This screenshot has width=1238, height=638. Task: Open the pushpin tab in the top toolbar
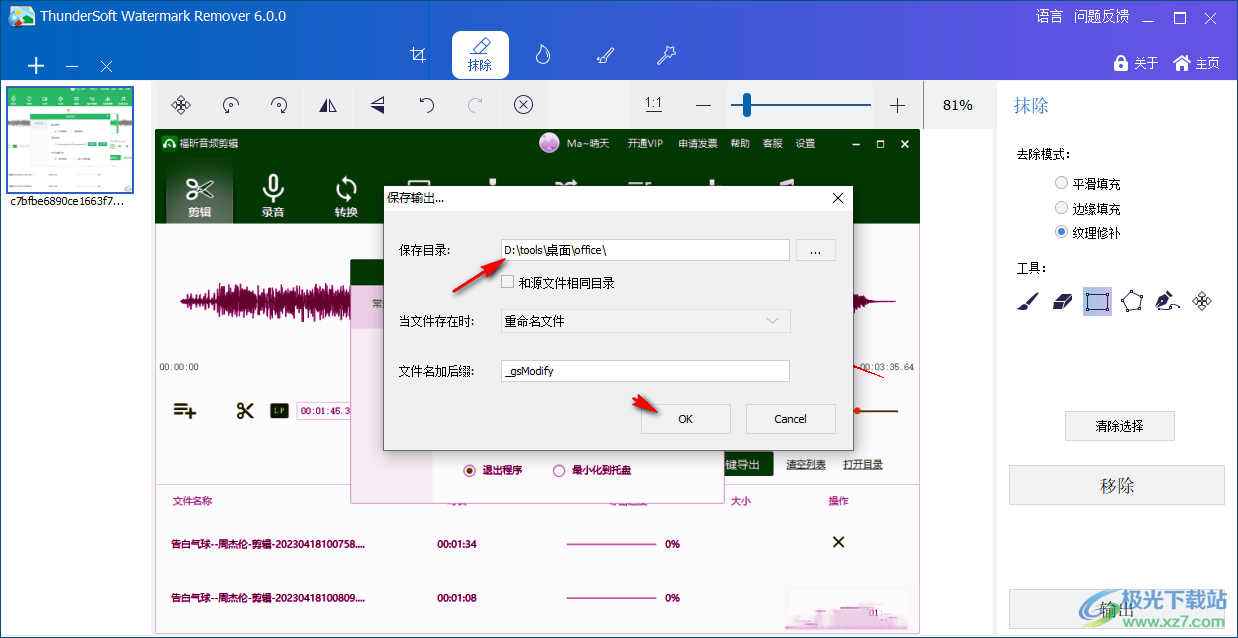coord(666,55)
